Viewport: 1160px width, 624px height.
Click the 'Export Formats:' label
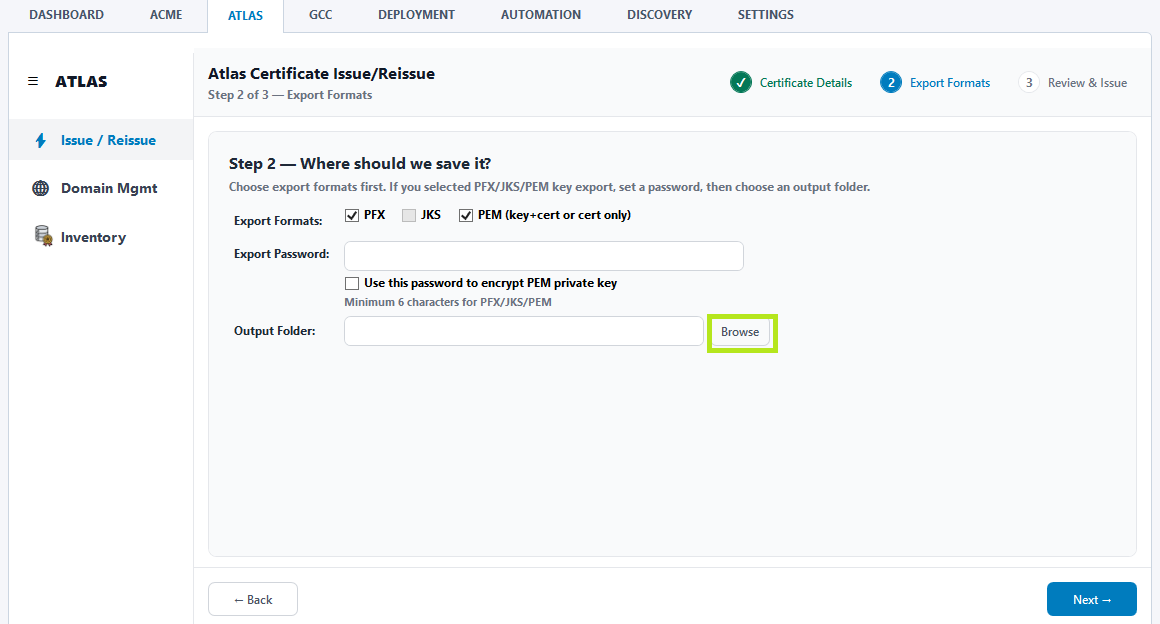pyautogui.click(x=278, y=221)
